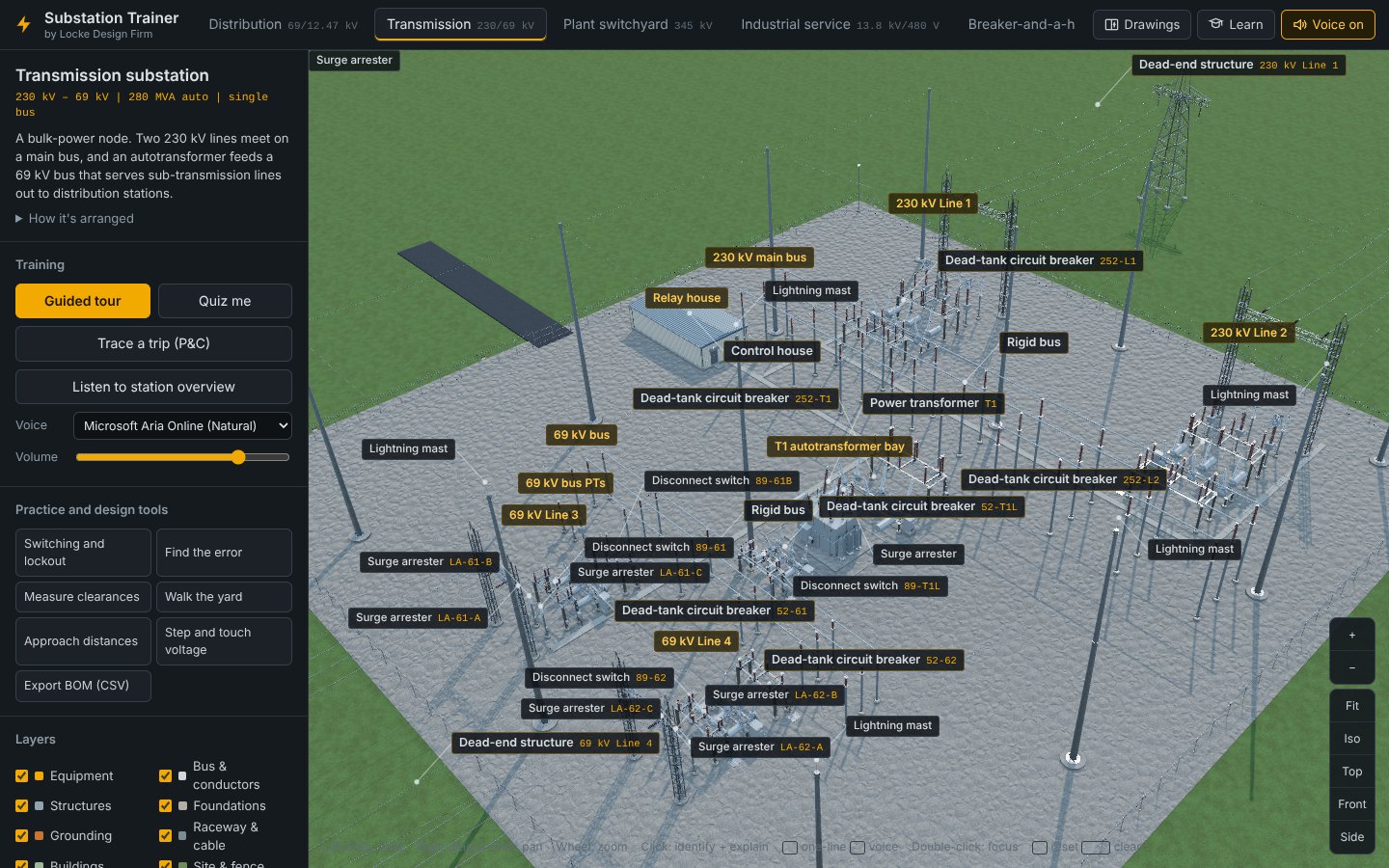
Task: Click Trace a trip (P&C)
Action: [x=153, y=343]
